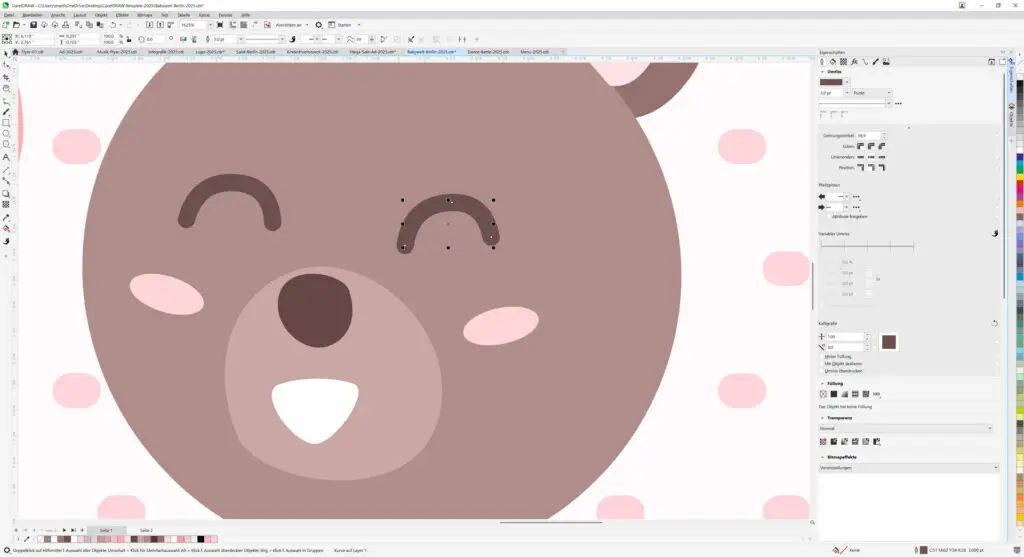The width and height of the screenshot is (1024, 557).
Task: Collapse the Bitmapeffekte section
Action: [822, 457]
